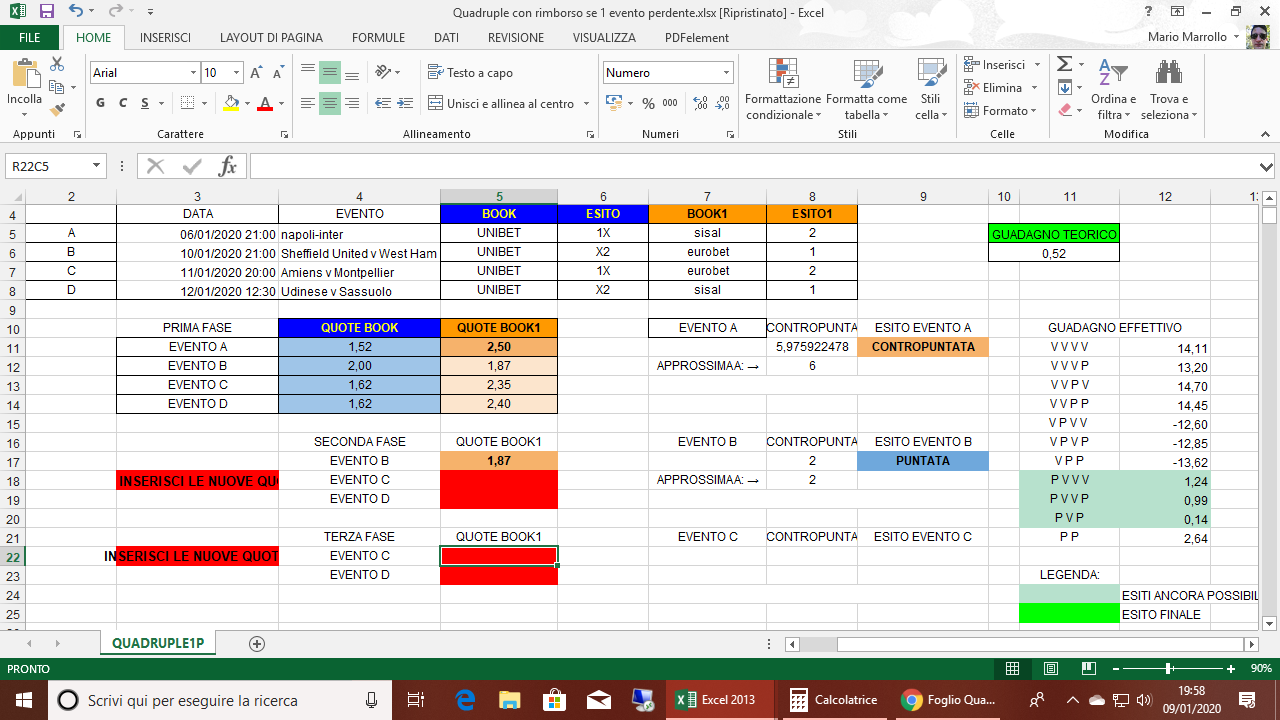This screenshot has width=1280, height=720.
Task: Click the orientation text angle icon
Action: point(382,73)
